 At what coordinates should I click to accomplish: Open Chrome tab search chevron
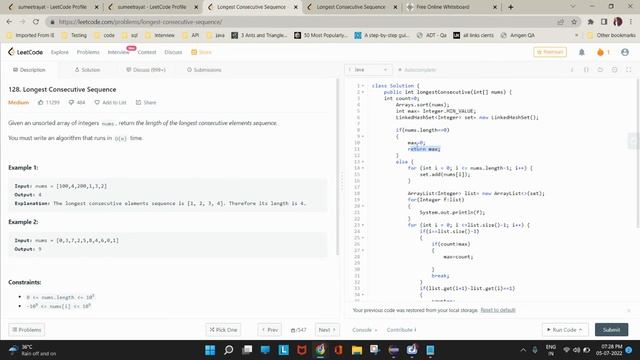573,7
